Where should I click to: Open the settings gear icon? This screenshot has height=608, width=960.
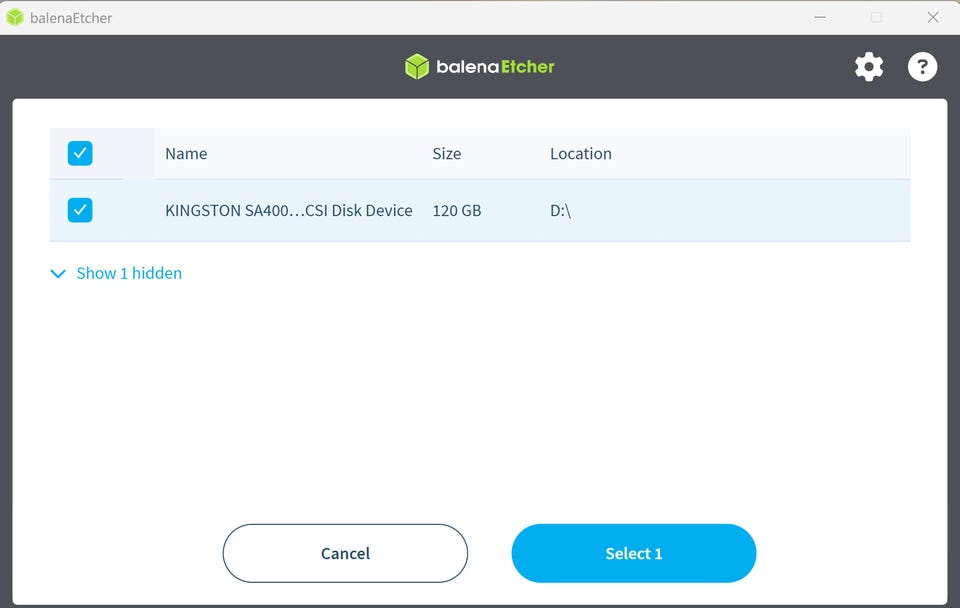pyautogui.click(x=869, y=67)
